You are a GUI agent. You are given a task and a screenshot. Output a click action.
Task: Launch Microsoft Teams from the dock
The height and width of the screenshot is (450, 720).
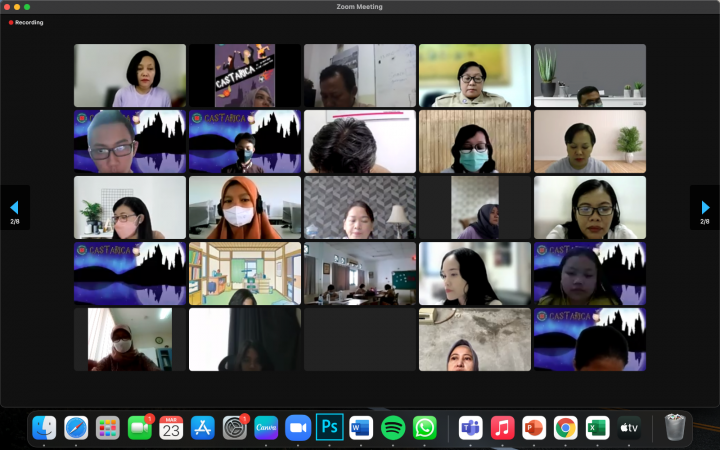[x=470, y=428]
